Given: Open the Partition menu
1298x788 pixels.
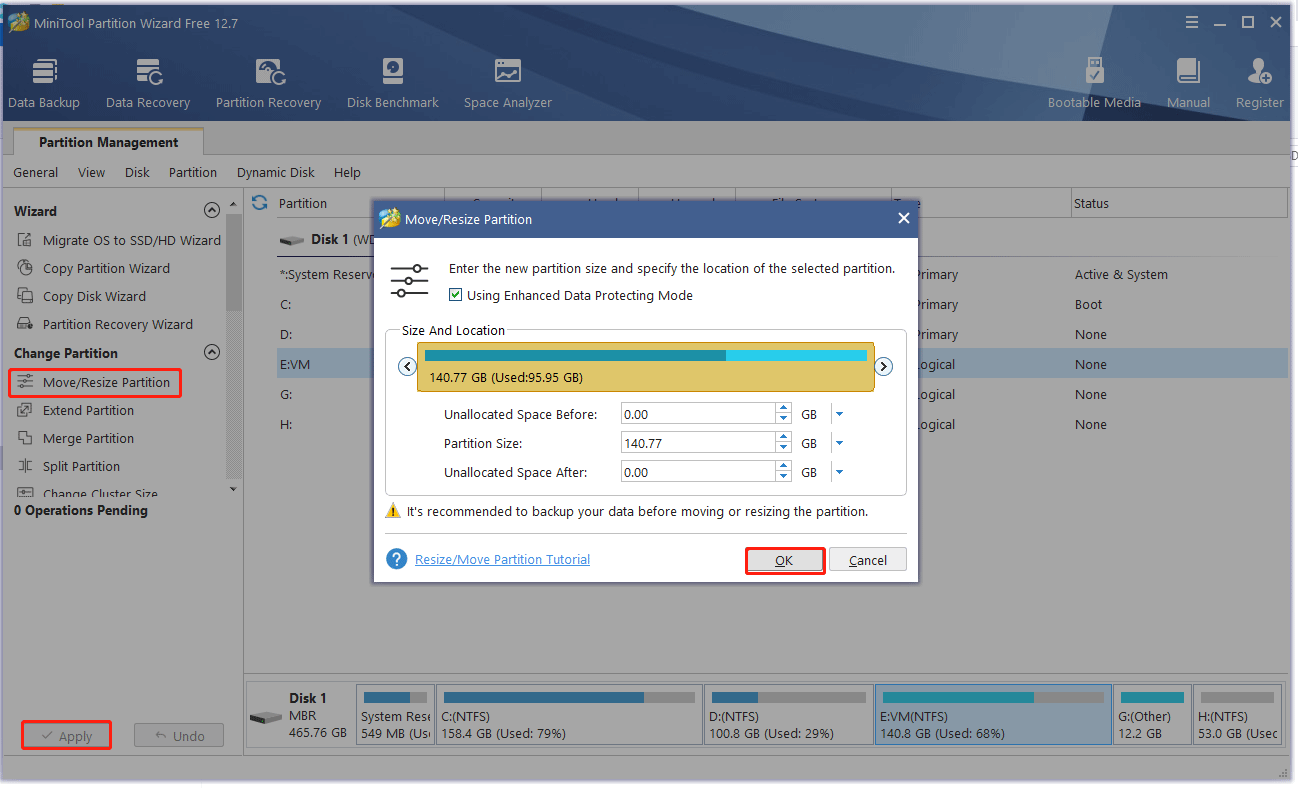Looking at the screenshot, I should pyautogui.click(x=193, y=172).
